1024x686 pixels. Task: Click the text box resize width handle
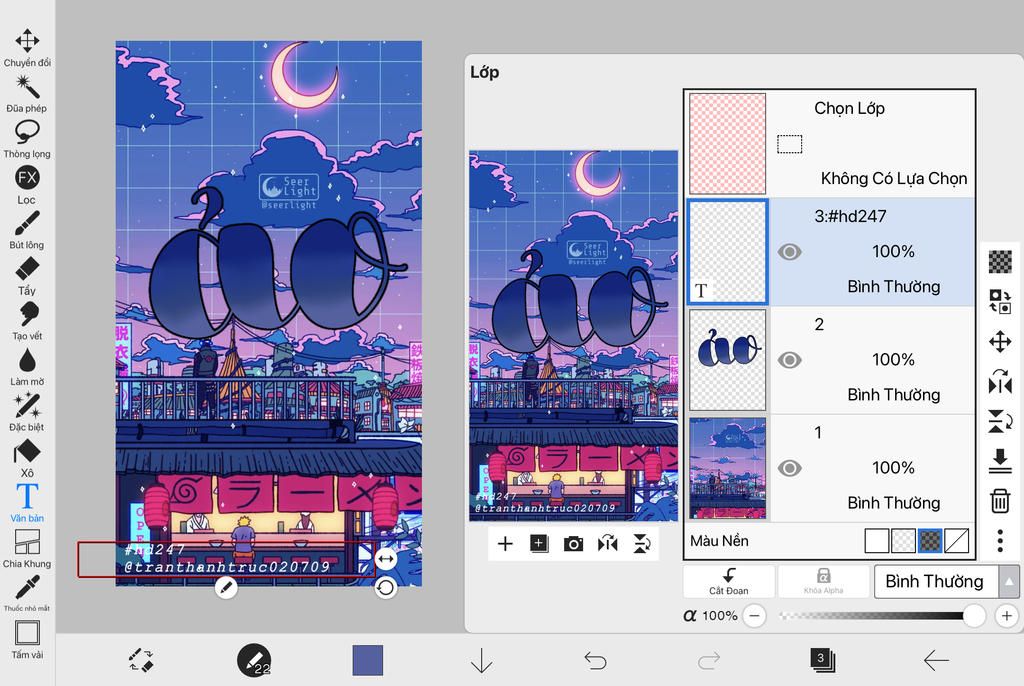tap(385, 559)
